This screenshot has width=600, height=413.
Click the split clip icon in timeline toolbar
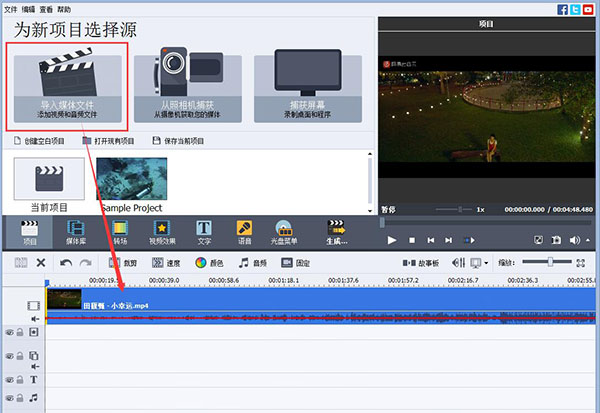(21, 263)
